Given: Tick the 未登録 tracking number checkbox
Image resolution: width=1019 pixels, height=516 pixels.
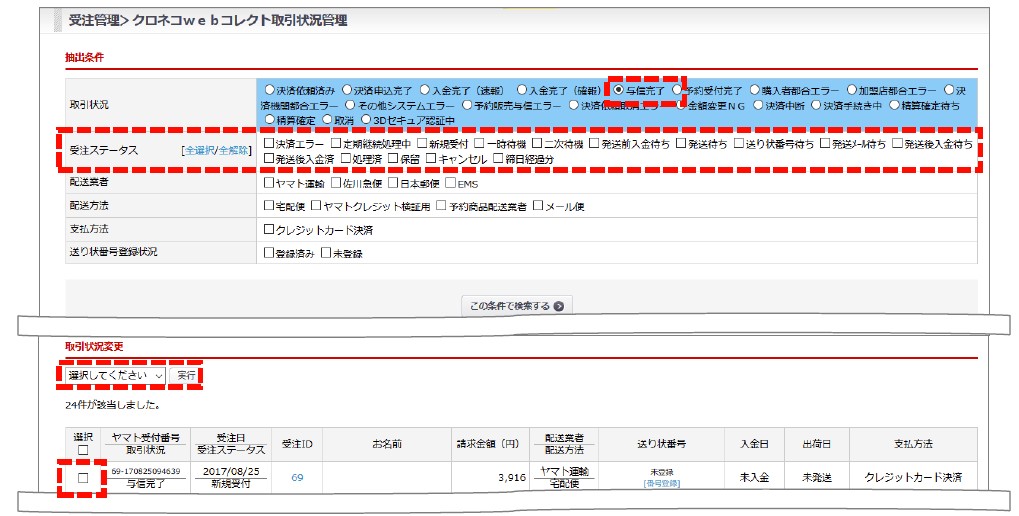Looking at the screenshot, I should (326, 253).
